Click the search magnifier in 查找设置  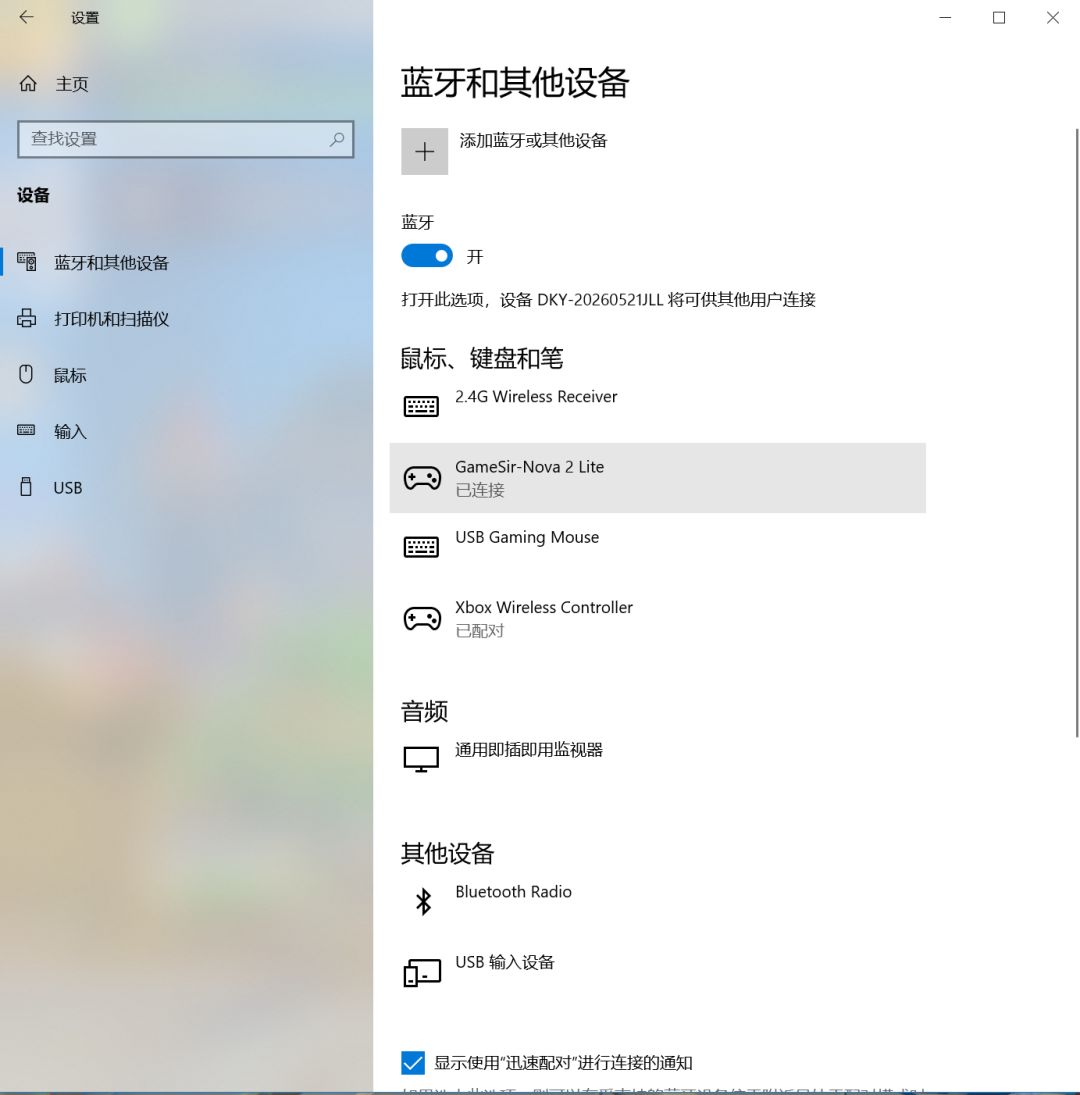coord(337,139)
